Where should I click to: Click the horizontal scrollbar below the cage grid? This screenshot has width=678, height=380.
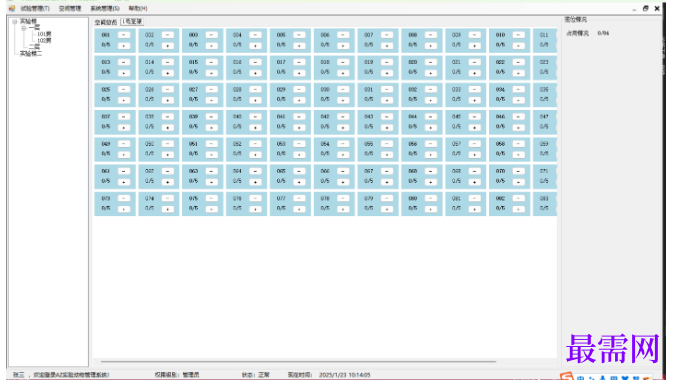(x=298, y=361)
